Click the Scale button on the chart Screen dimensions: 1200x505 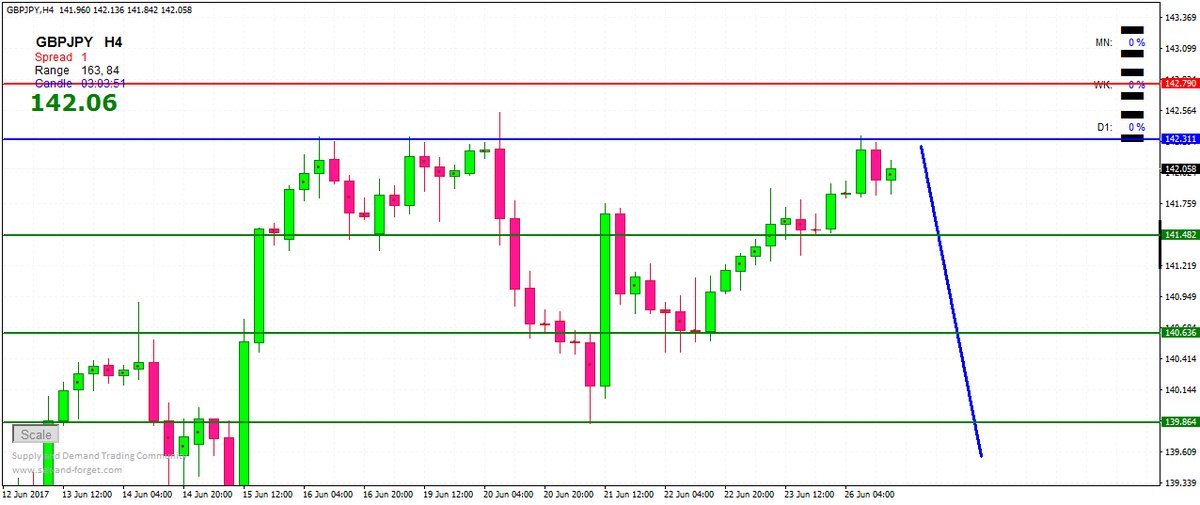(36, 435)
